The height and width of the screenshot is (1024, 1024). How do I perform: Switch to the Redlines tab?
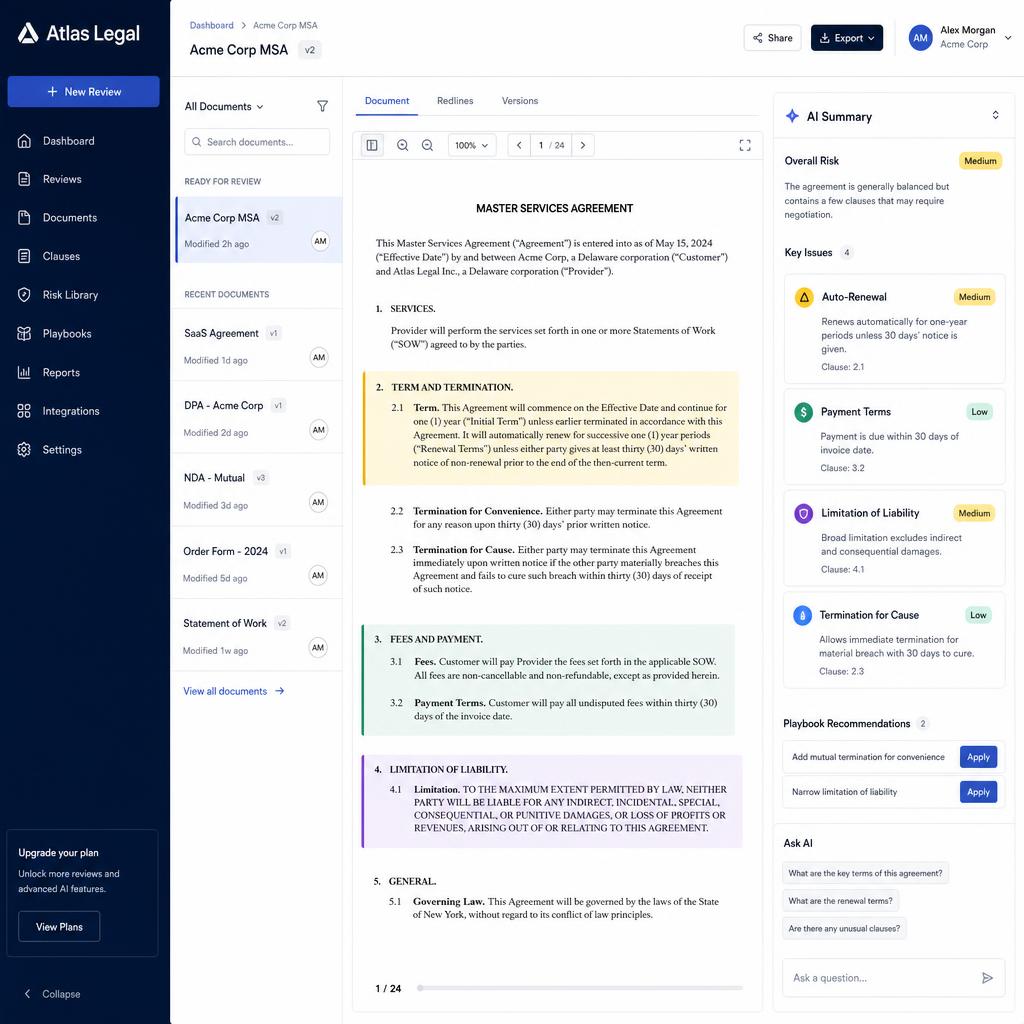coord(455,101)
